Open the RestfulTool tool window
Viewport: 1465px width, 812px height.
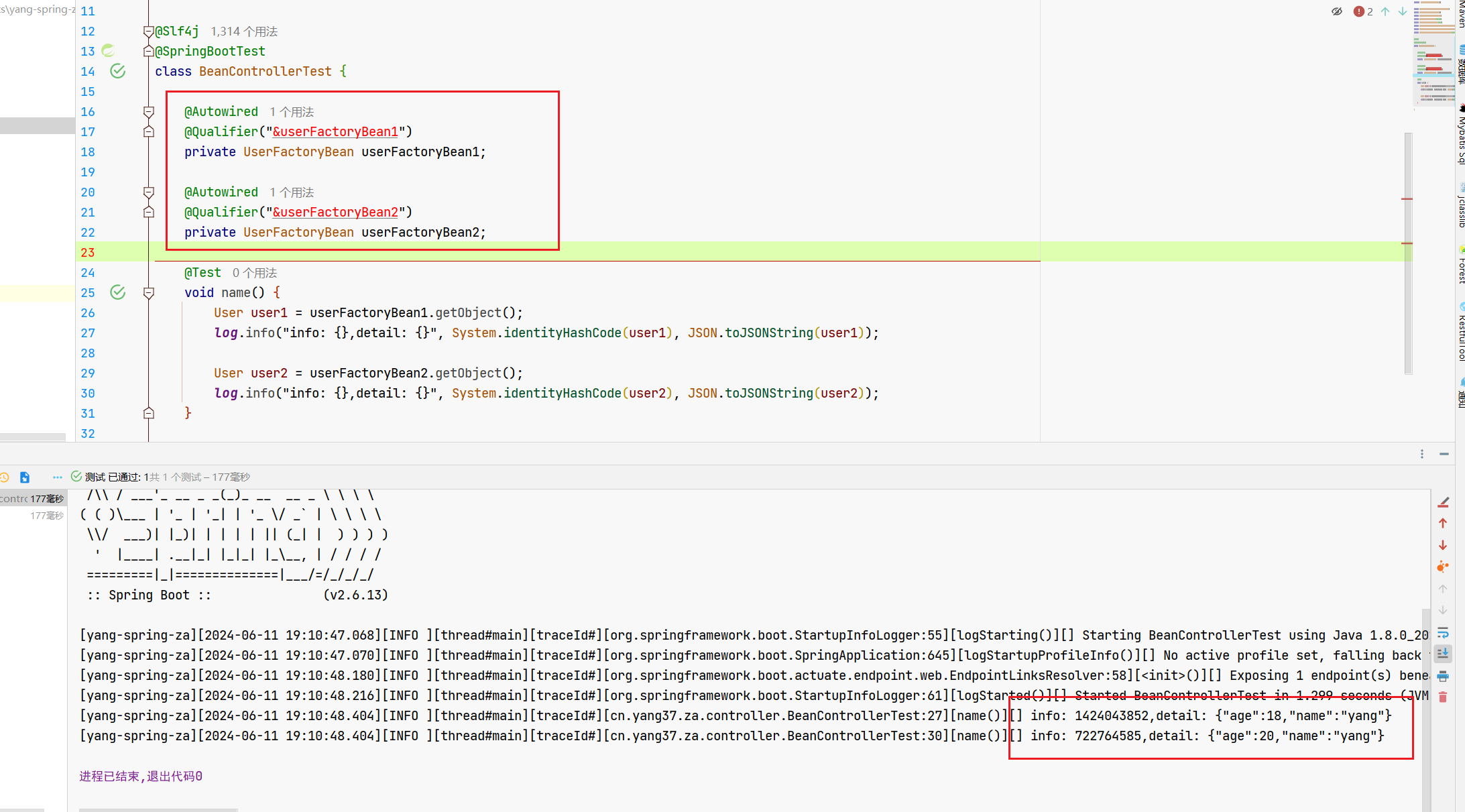click(x=1460, y=332)
